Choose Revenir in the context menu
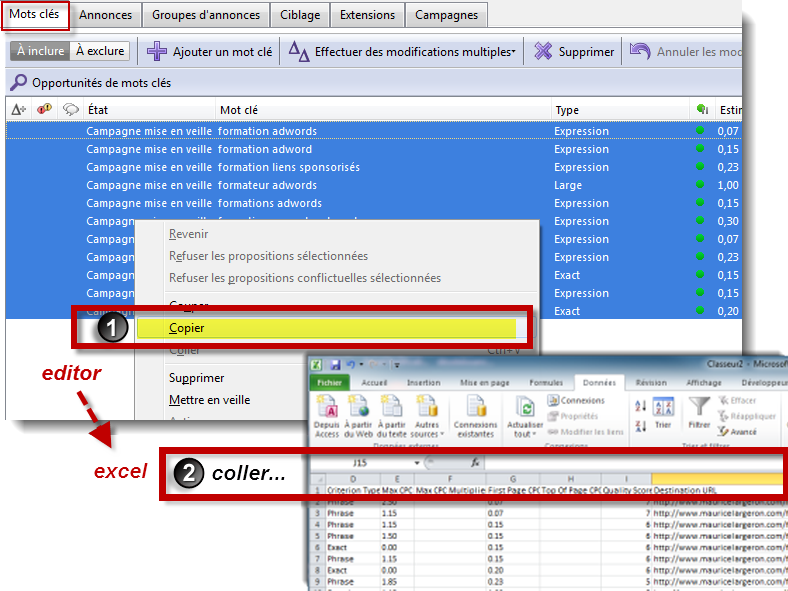 [188, 234]
